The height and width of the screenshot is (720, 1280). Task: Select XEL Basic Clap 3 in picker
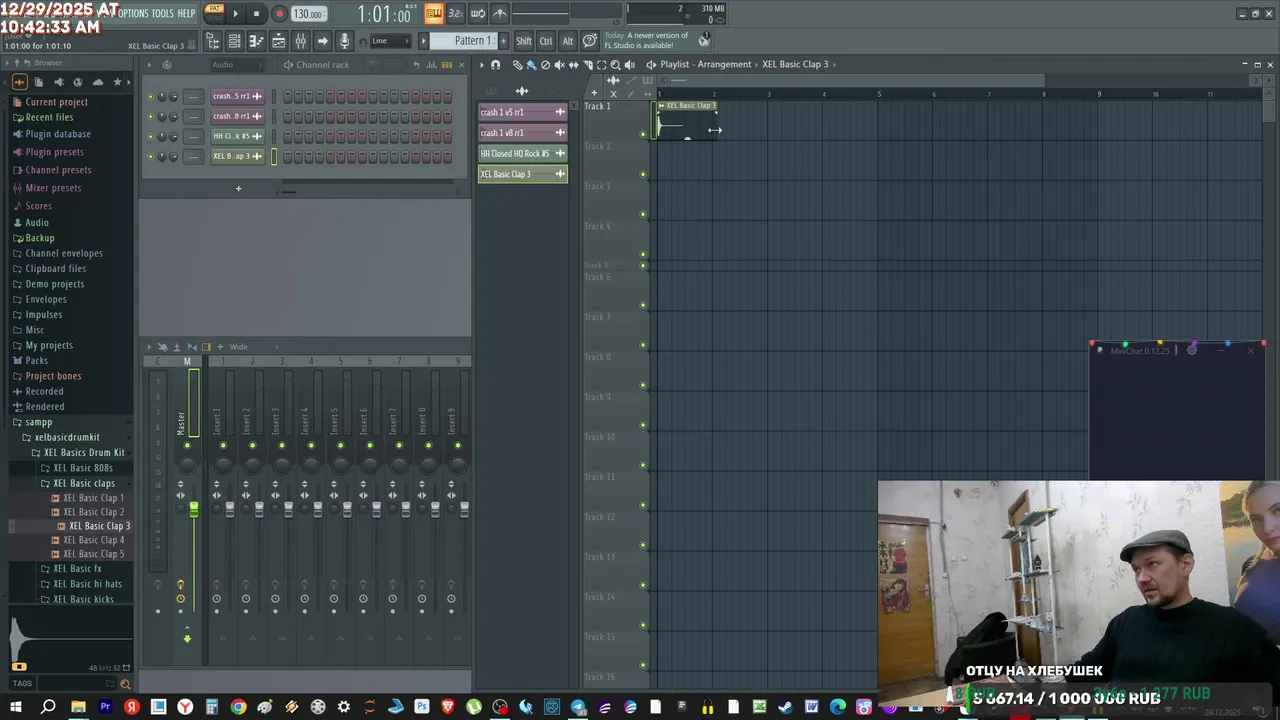tap(522, 174)
